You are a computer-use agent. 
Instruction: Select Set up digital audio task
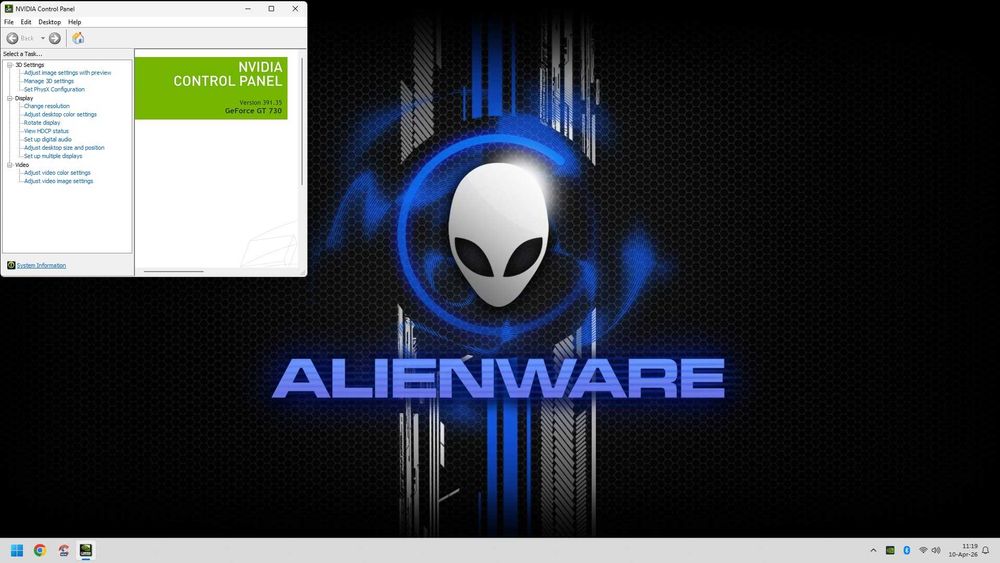click(48, 139)
